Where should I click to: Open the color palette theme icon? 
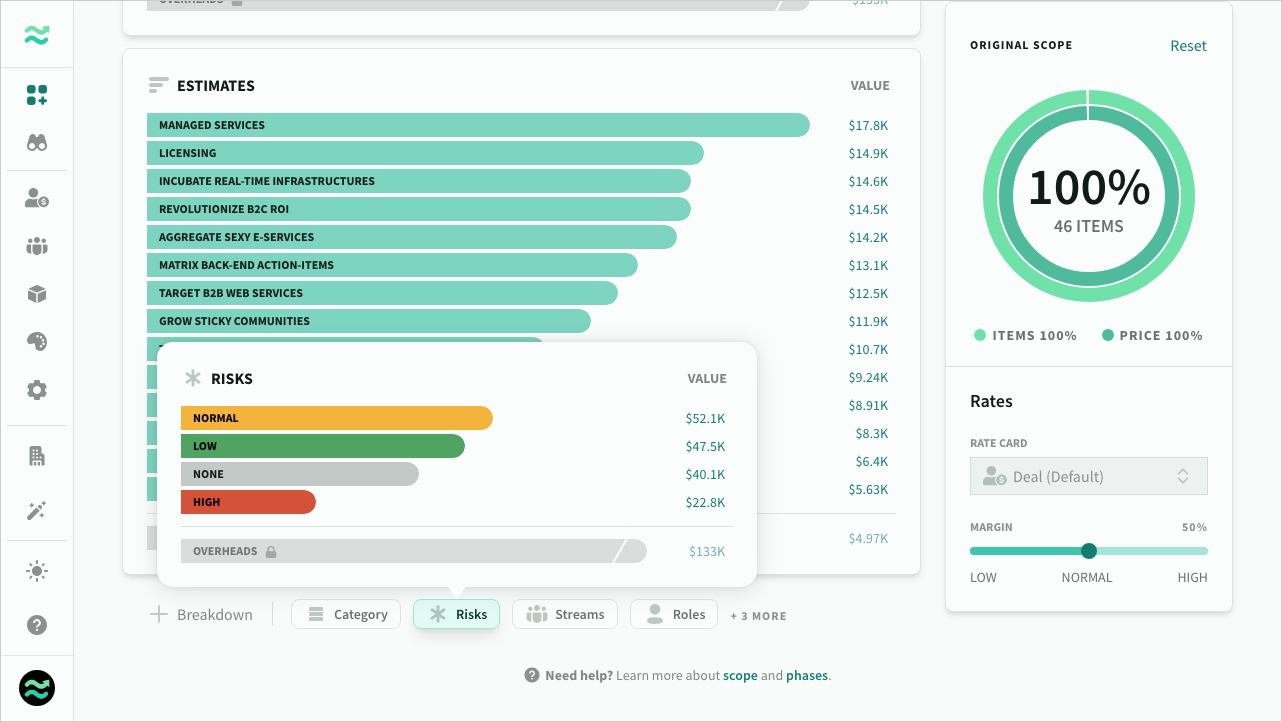(37, 342)
